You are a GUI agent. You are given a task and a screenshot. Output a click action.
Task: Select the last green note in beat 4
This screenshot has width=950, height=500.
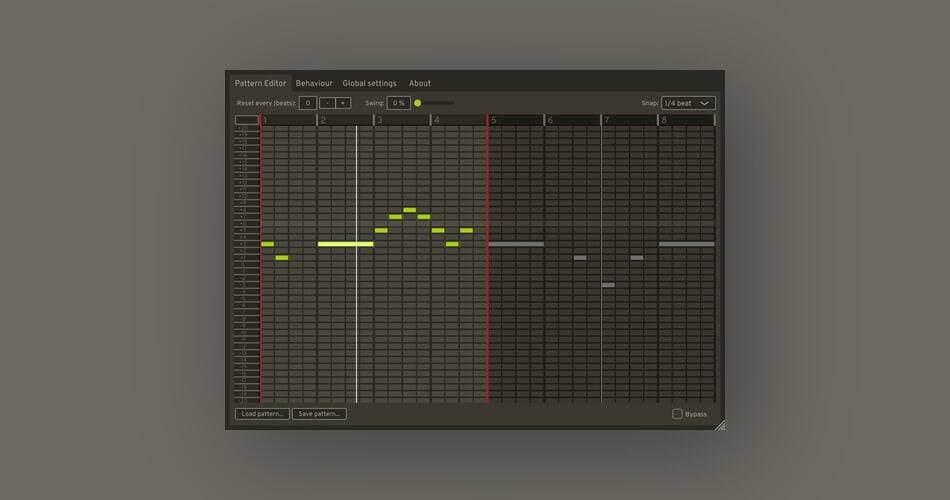tap(467, 230)
